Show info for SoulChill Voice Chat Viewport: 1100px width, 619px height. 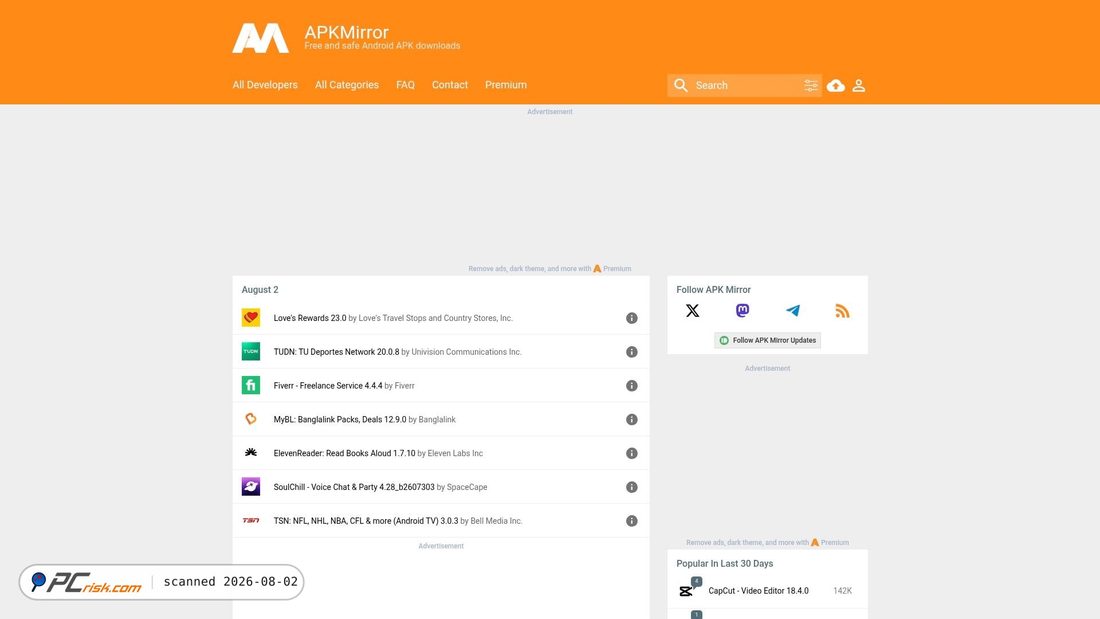point(631,487)
